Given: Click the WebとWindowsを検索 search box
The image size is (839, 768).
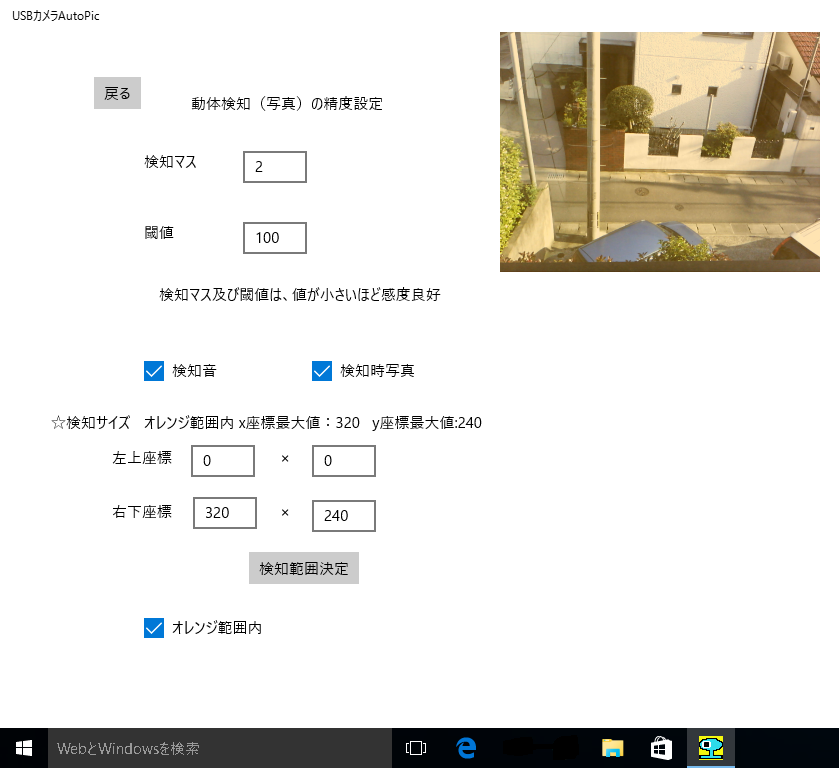Looking at the screenshot, I should [220, 748].
